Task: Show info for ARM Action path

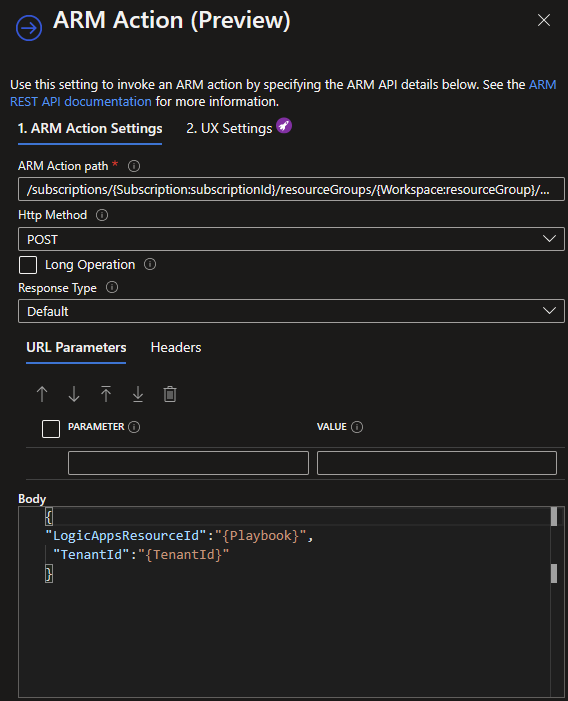Action: (x=134, y=166)
